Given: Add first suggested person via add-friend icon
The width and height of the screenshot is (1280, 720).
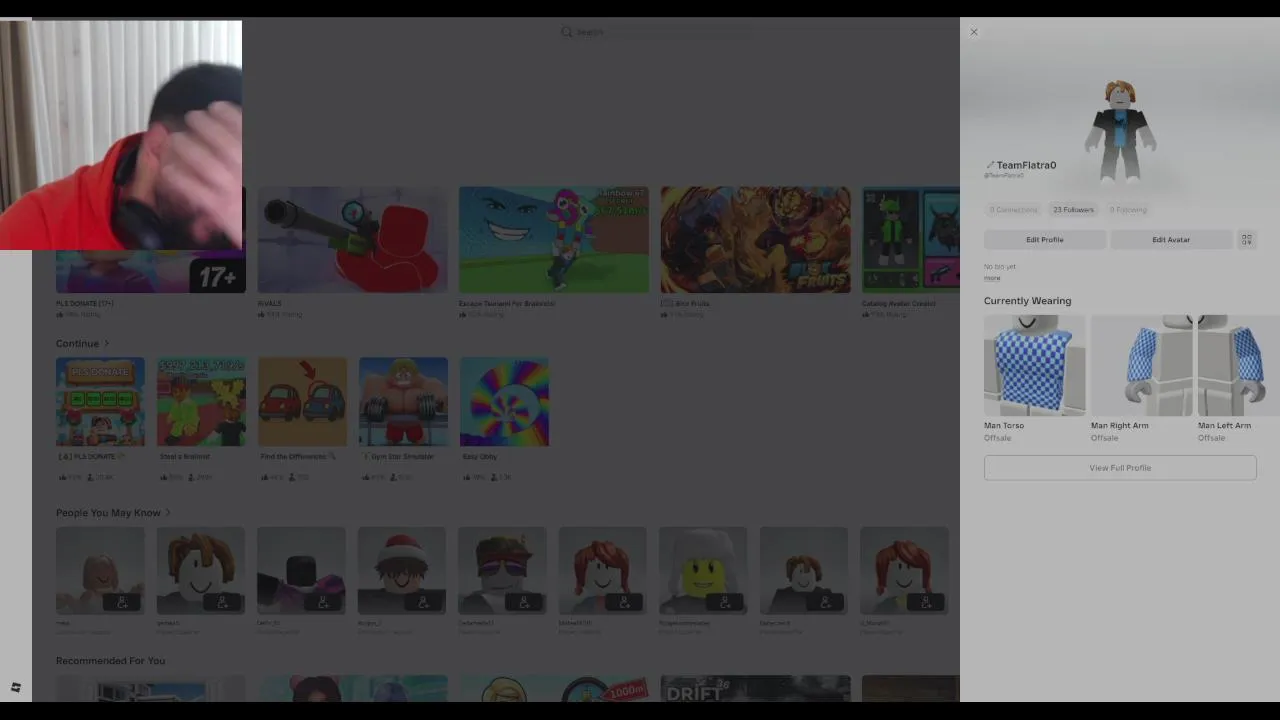Looking at the screenshot, I should click(x=122, y=602).
